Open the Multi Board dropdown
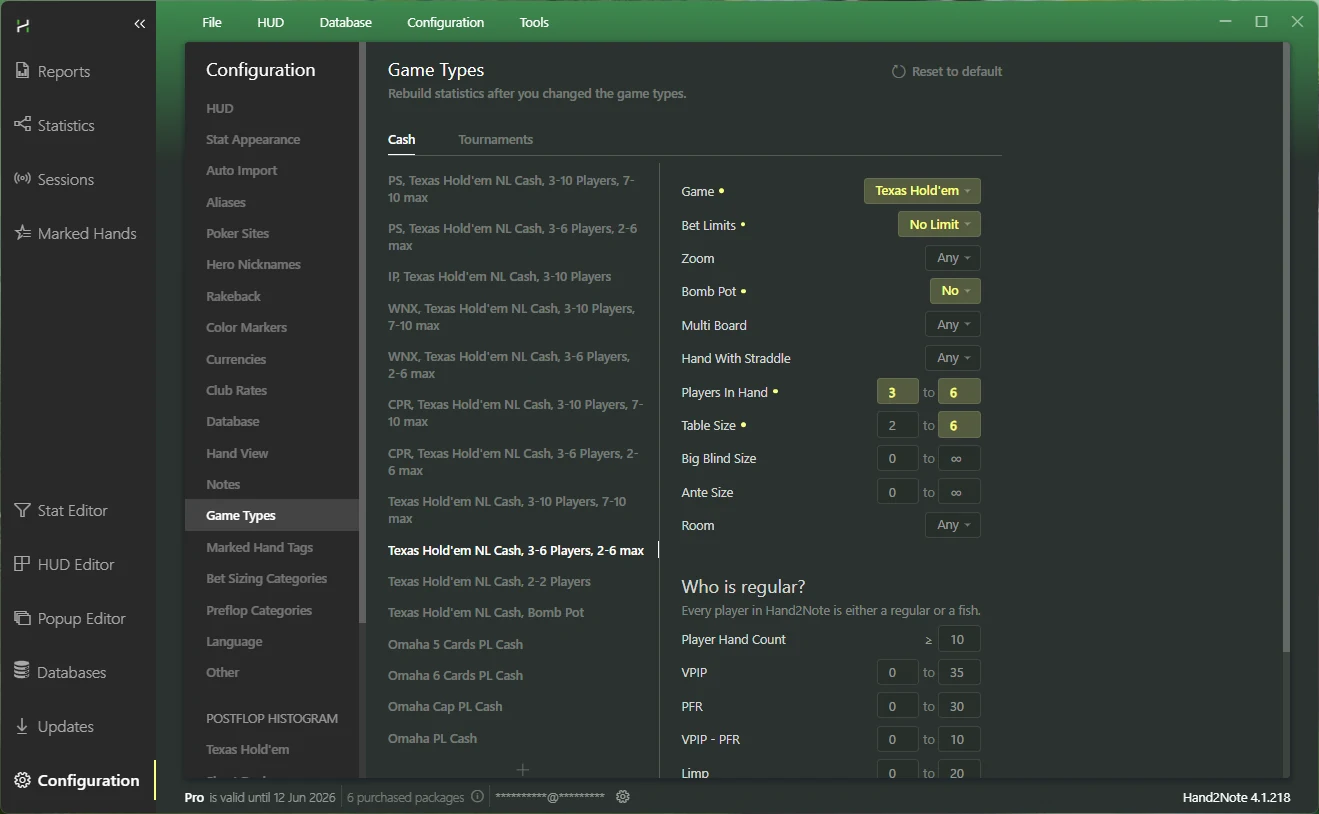The width and height of the screenshot is (1319, 814). [x=953, y=325]
